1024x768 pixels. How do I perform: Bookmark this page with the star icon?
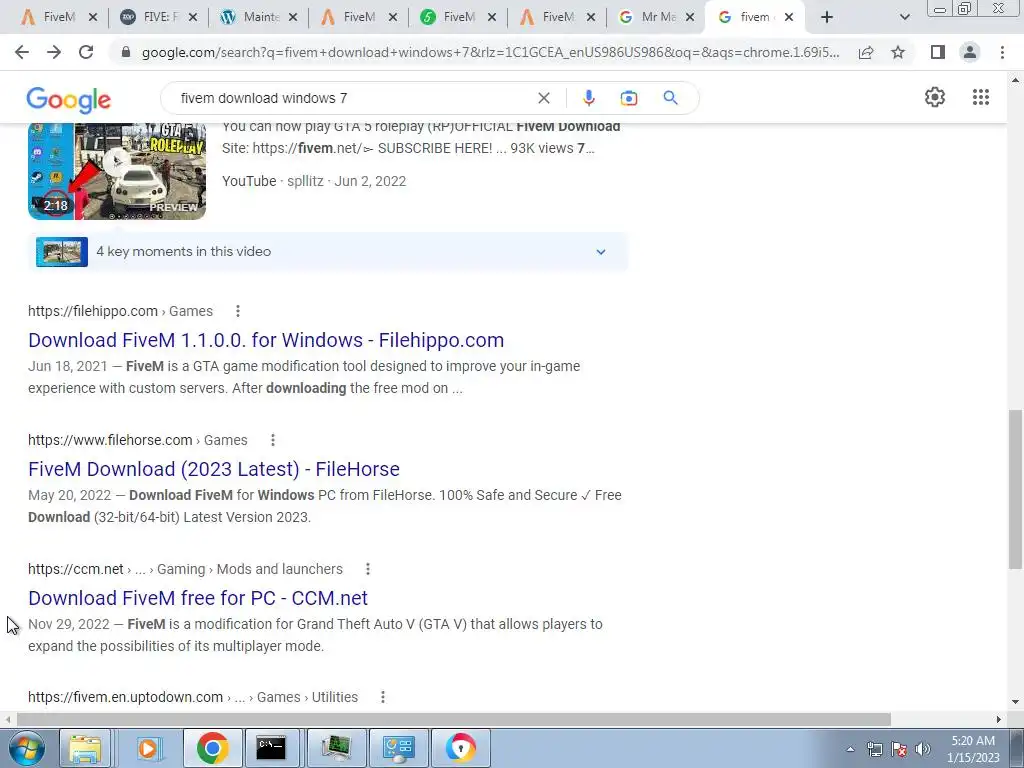coord(898,52)
